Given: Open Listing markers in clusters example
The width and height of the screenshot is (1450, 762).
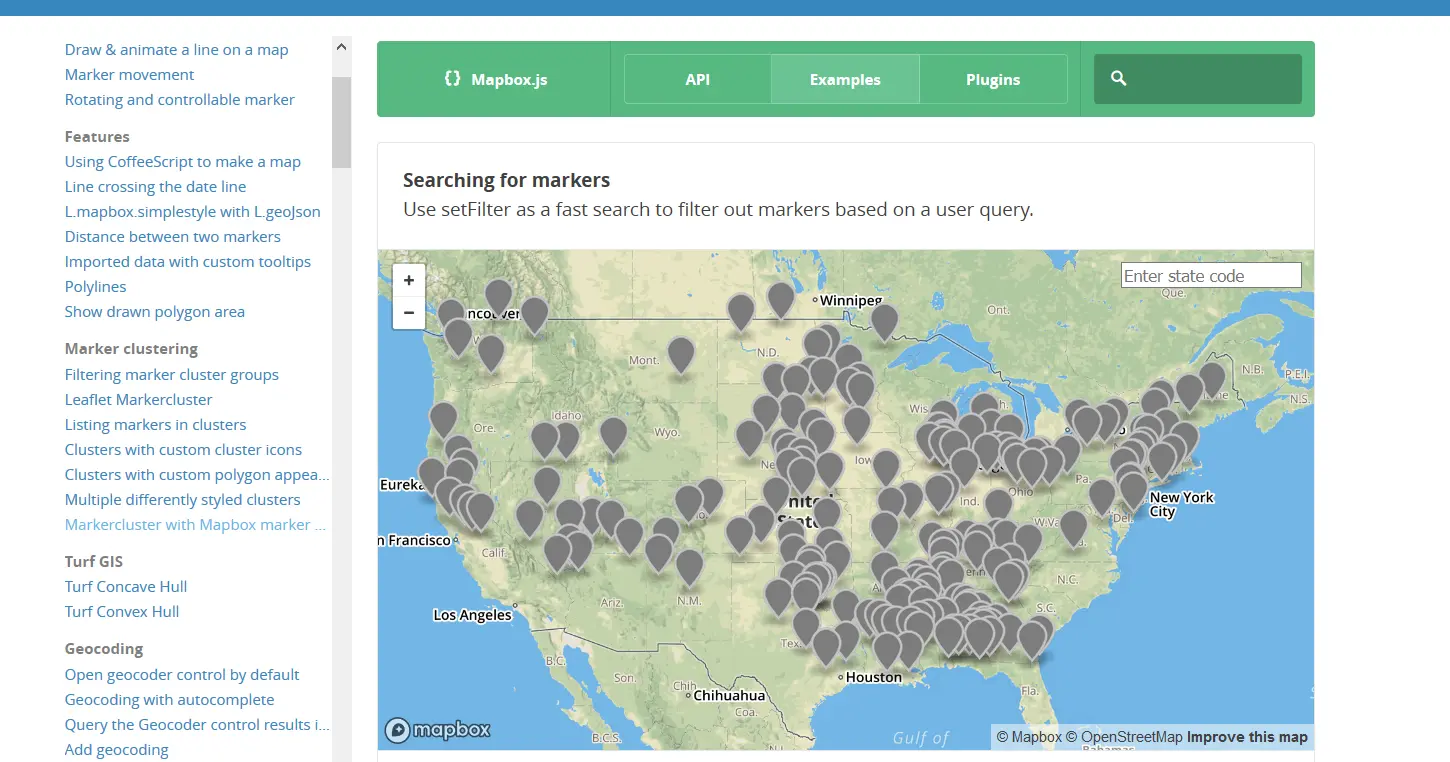Looking at the screenshot, I should tap(156, 424).
